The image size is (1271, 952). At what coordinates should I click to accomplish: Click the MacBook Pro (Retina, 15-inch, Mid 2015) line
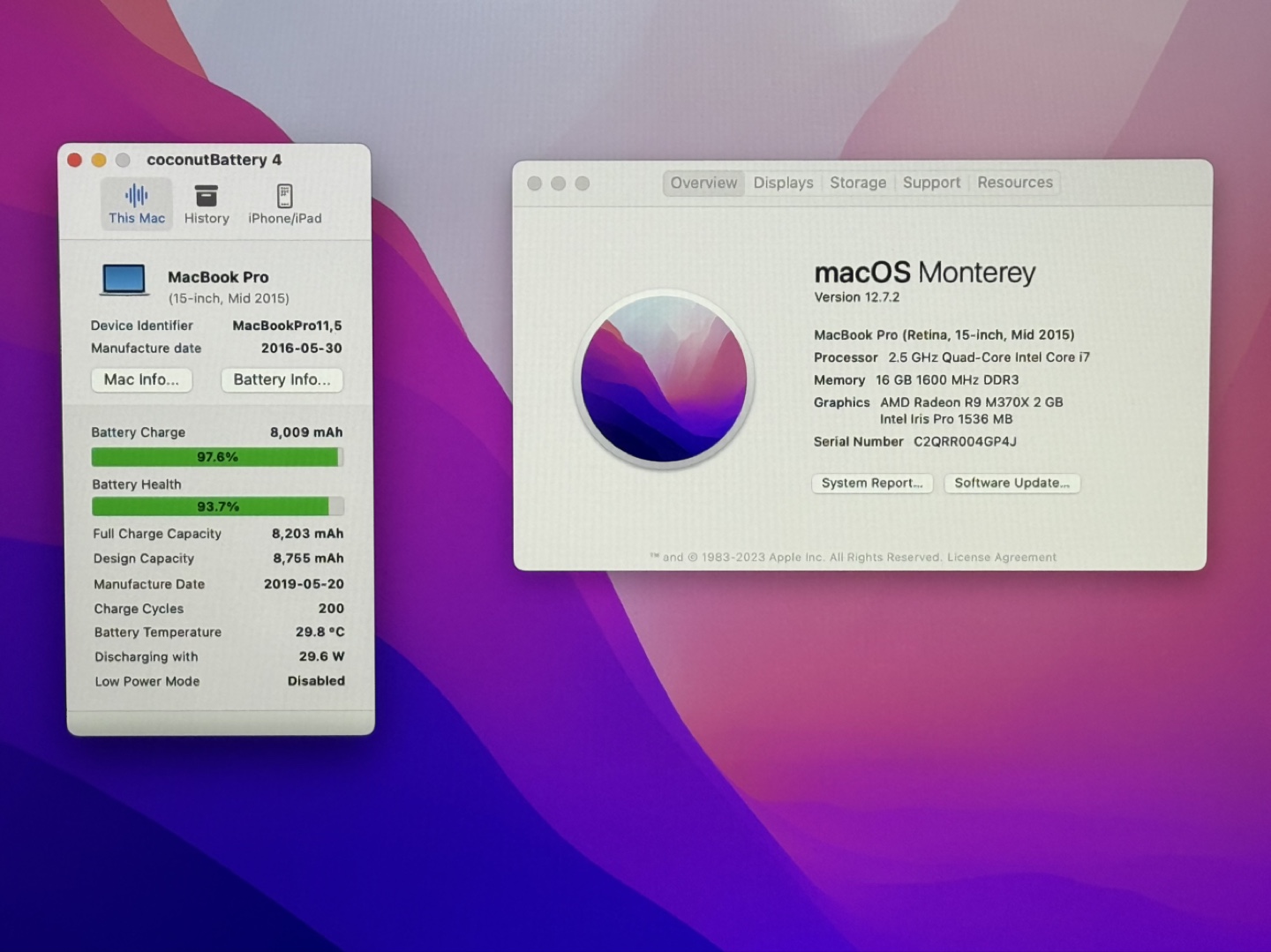click(x=944, y=335)
